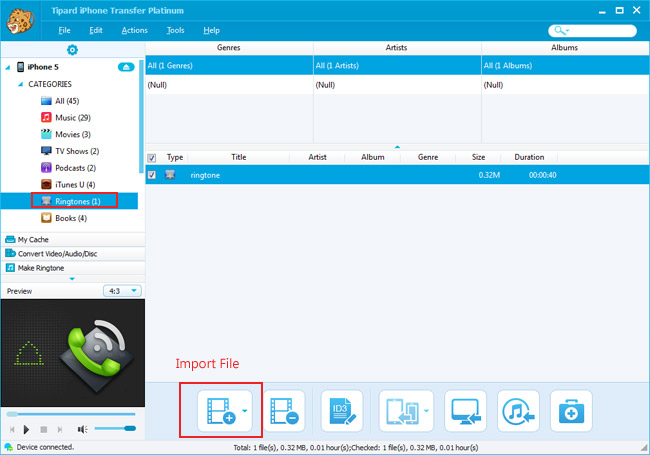Click the Export to iTunes music button
Screen dimensions: 650x455
pyautogui.click(x=518, y=411)
